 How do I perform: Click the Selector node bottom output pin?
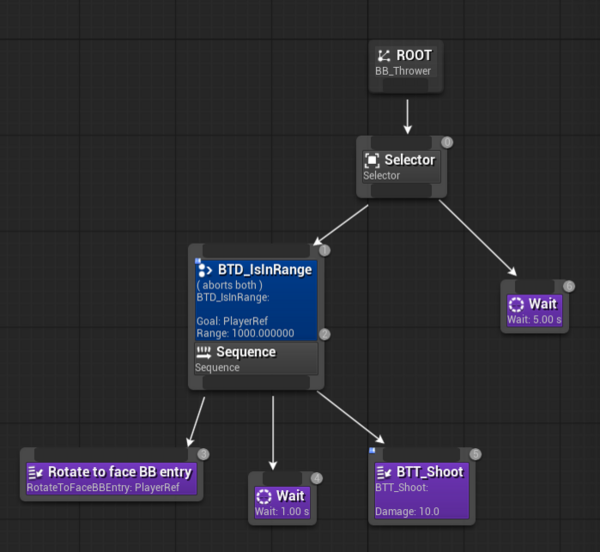tap(401, 191)
